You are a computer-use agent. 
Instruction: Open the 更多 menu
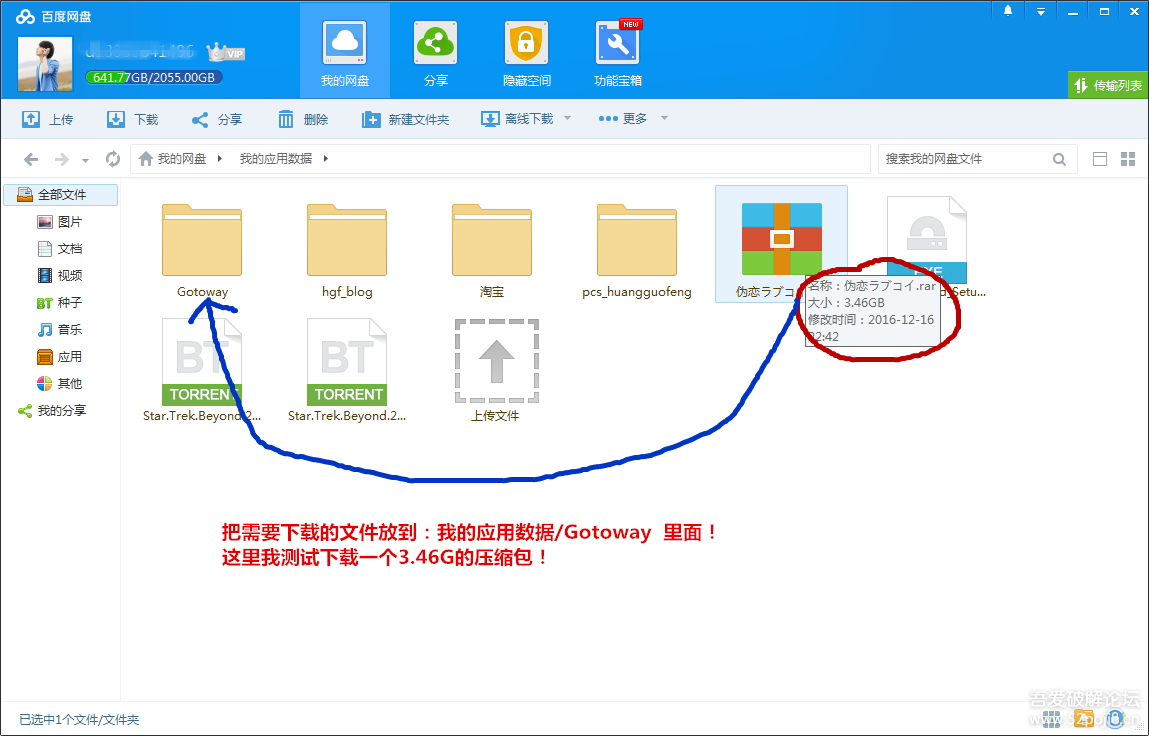pyautogui.click(x=623, y=119)
